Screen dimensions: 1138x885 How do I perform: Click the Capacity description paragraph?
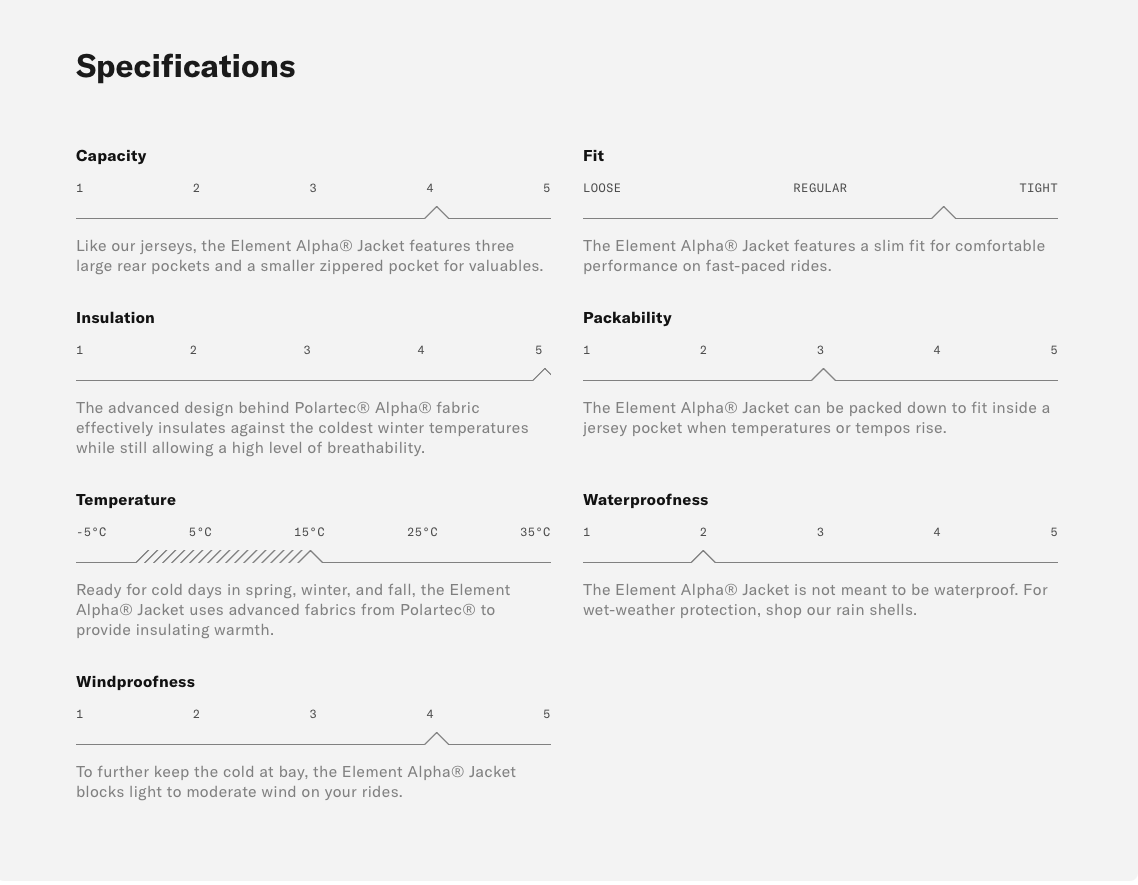310,256
